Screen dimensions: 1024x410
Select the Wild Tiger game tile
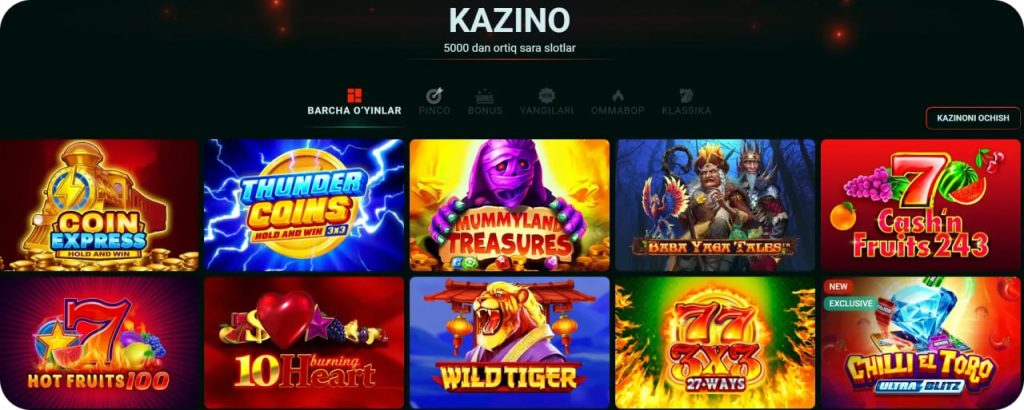[509, 343]
